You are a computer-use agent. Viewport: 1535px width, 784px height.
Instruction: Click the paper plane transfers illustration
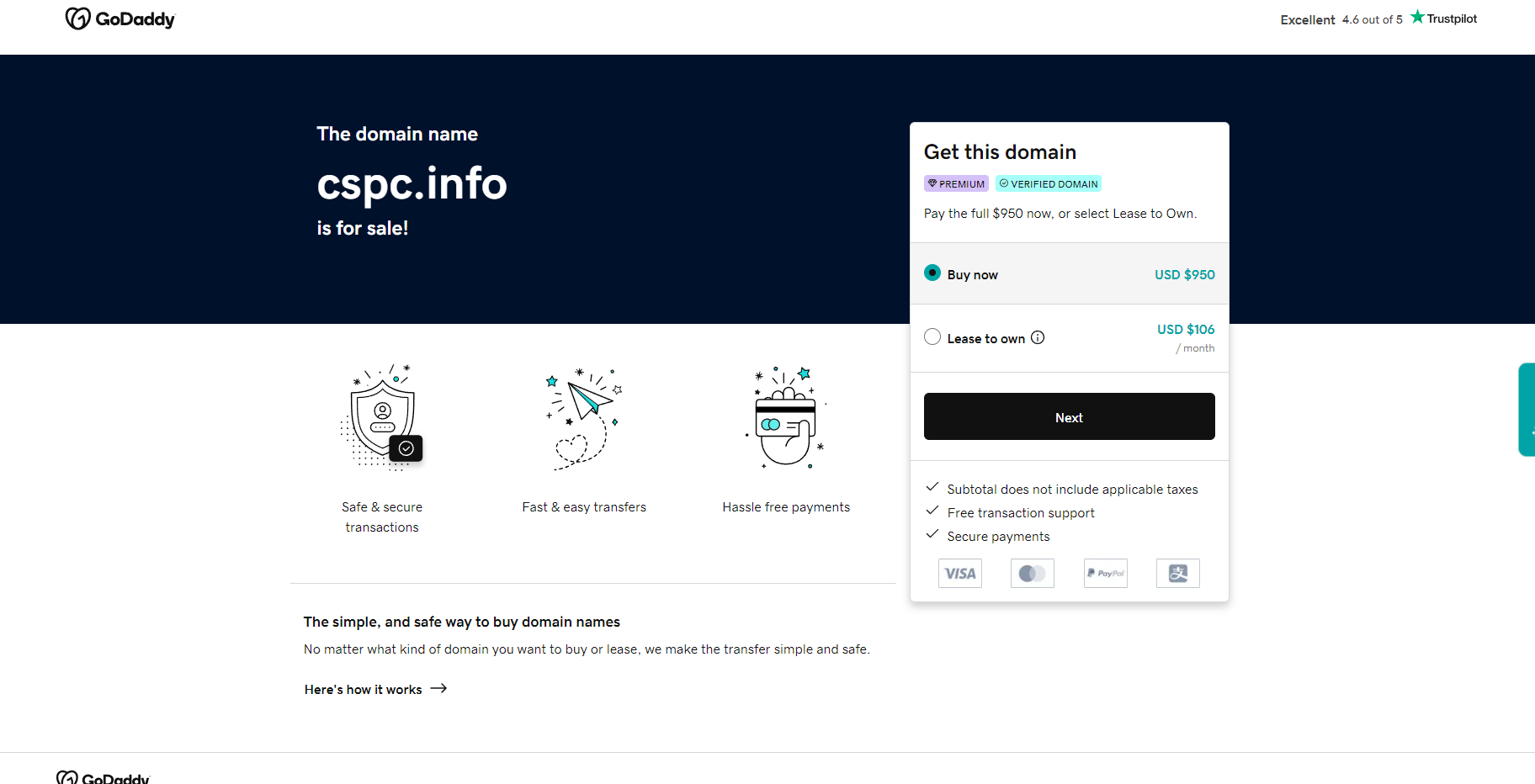pyautogui.click(x=584, y=418)
